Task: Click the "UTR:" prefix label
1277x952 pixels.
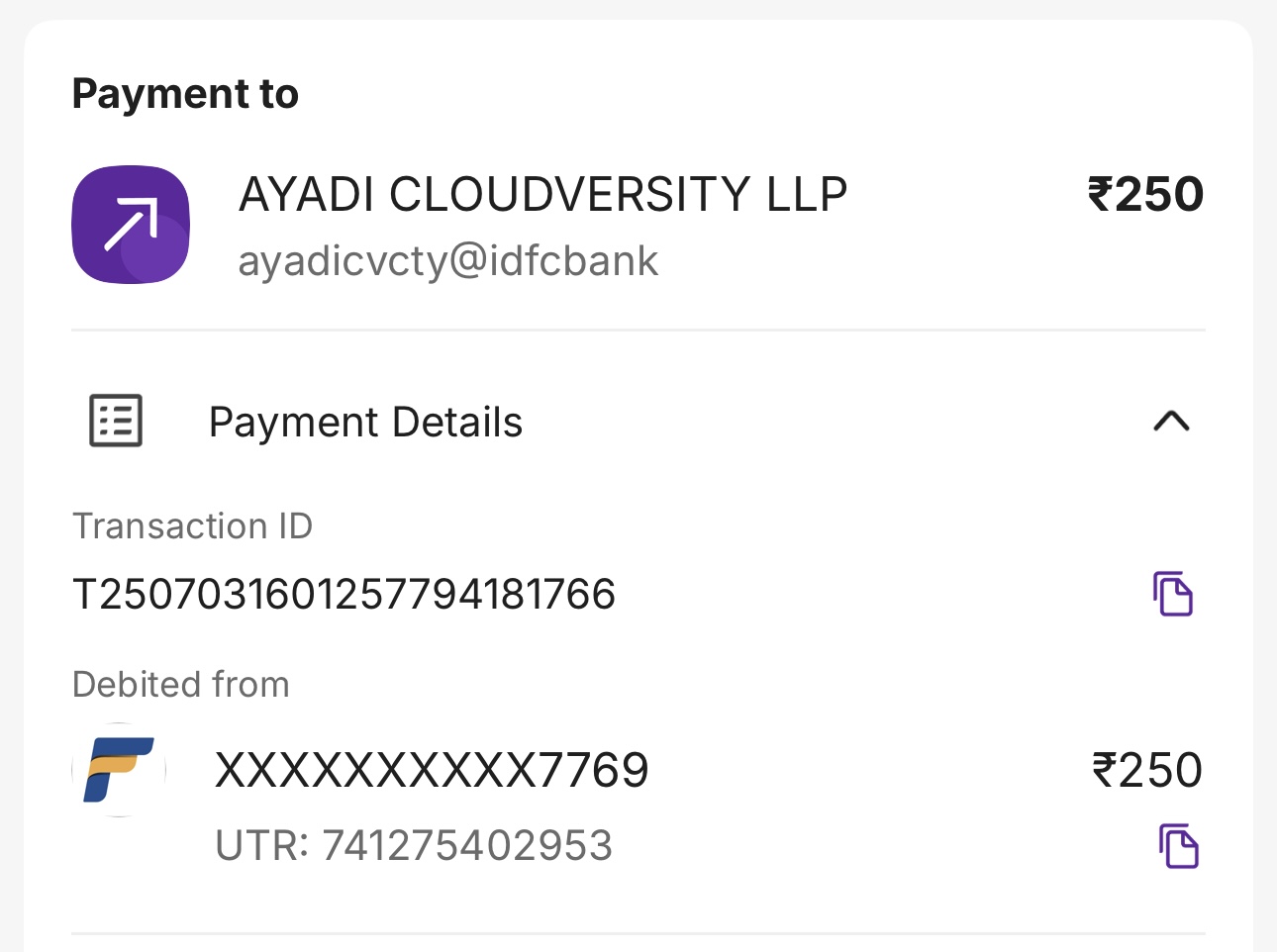Action: click(x=262, y=846)
